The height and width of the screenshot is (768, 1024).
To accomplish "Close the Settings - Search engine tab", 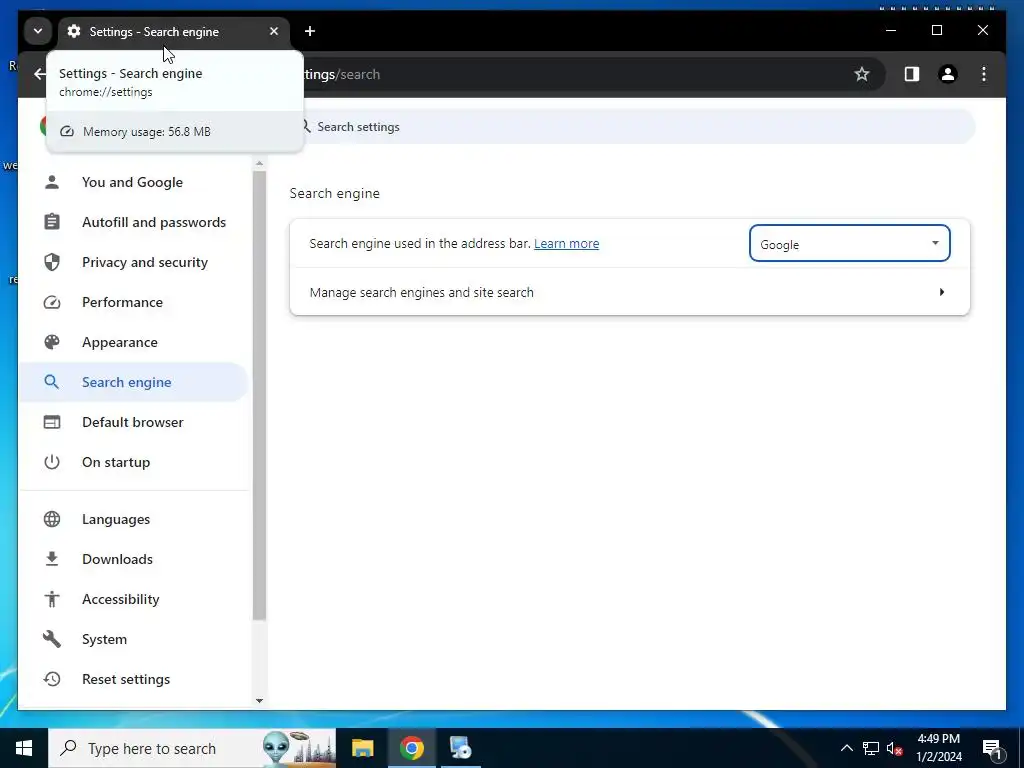I will tap(274, 31).
